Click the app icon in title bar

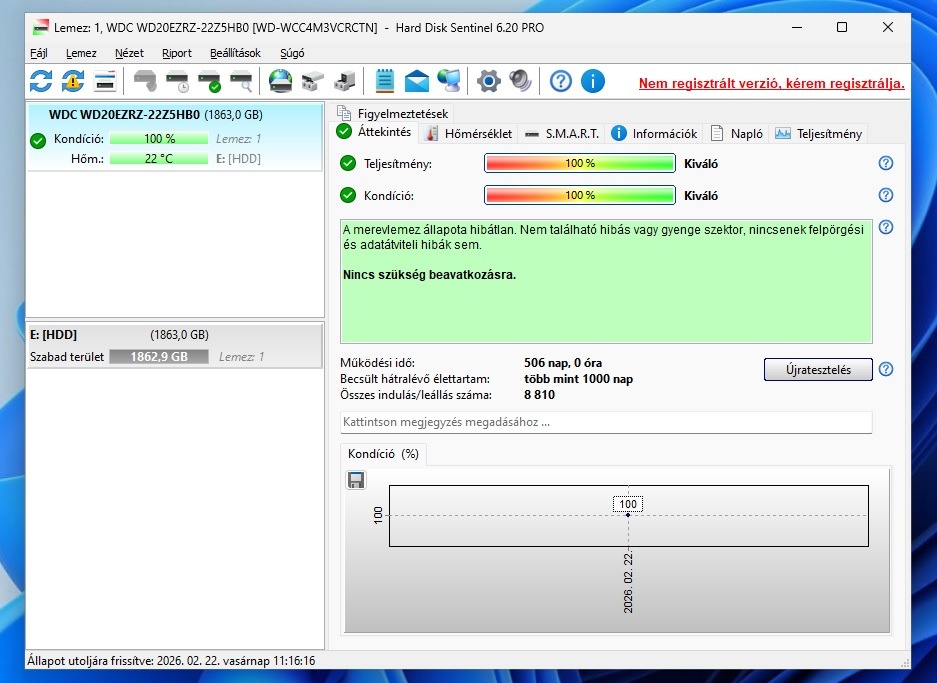click(40, 27)
